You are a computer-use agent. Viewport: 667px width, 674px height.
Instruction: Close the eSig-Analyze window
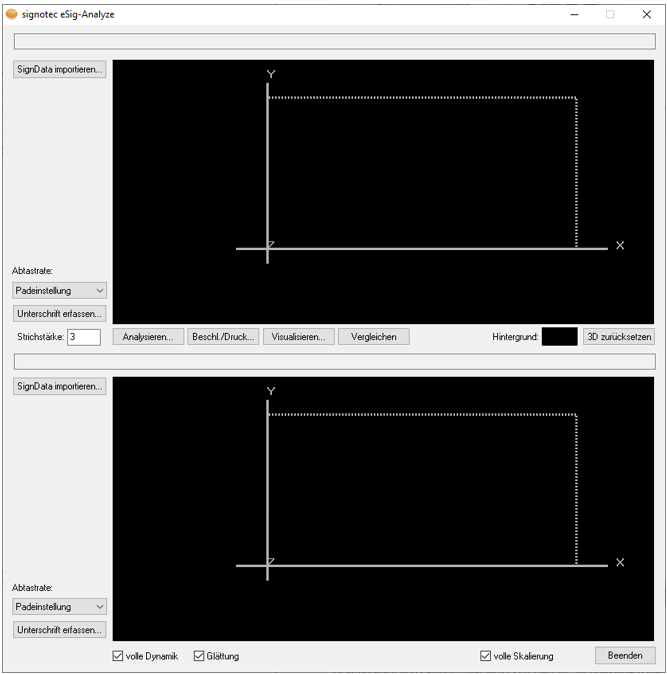point(646,14)
